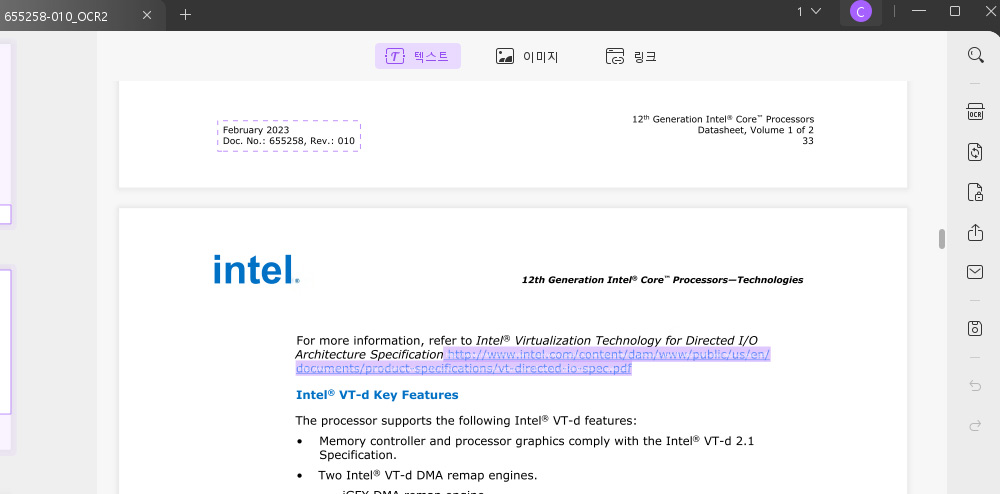
Task: Switch to 링크 link editing mode
Action: [x=631, y=56]
